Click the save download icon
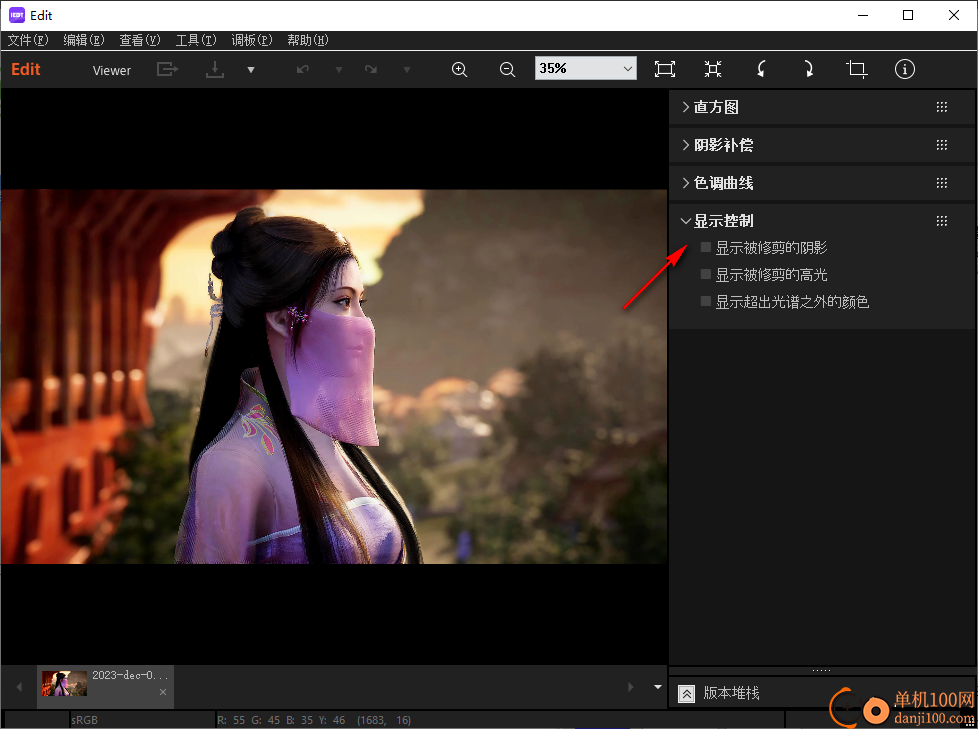Screen dimensions: 978x729 coord(215,69)
